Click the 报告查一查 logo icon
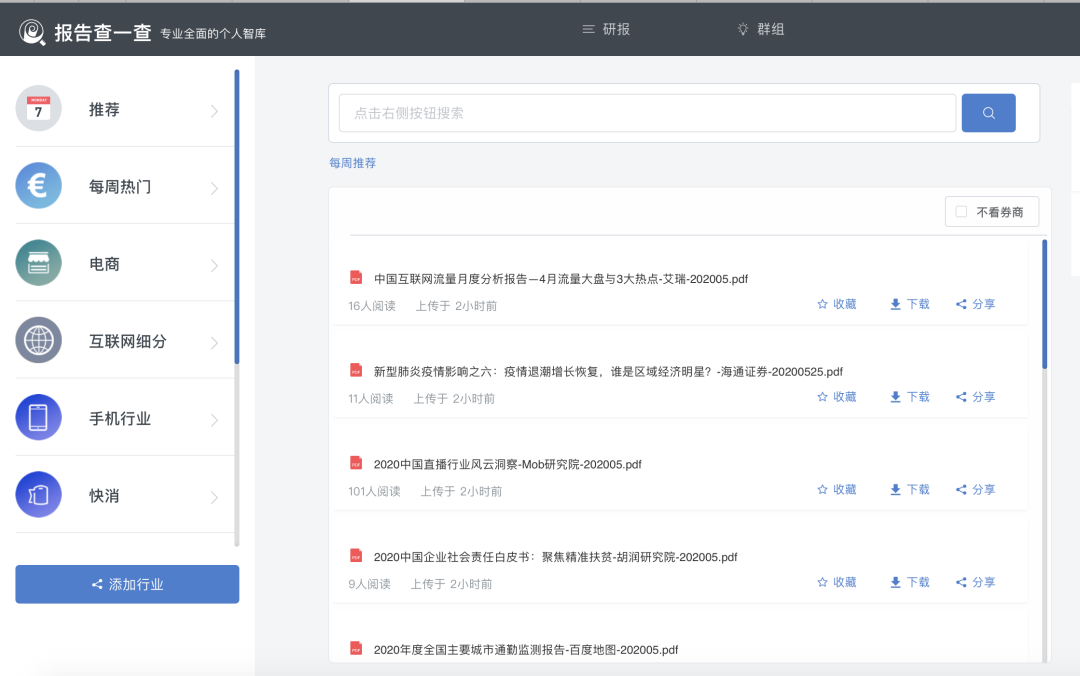 pos(32,32)
